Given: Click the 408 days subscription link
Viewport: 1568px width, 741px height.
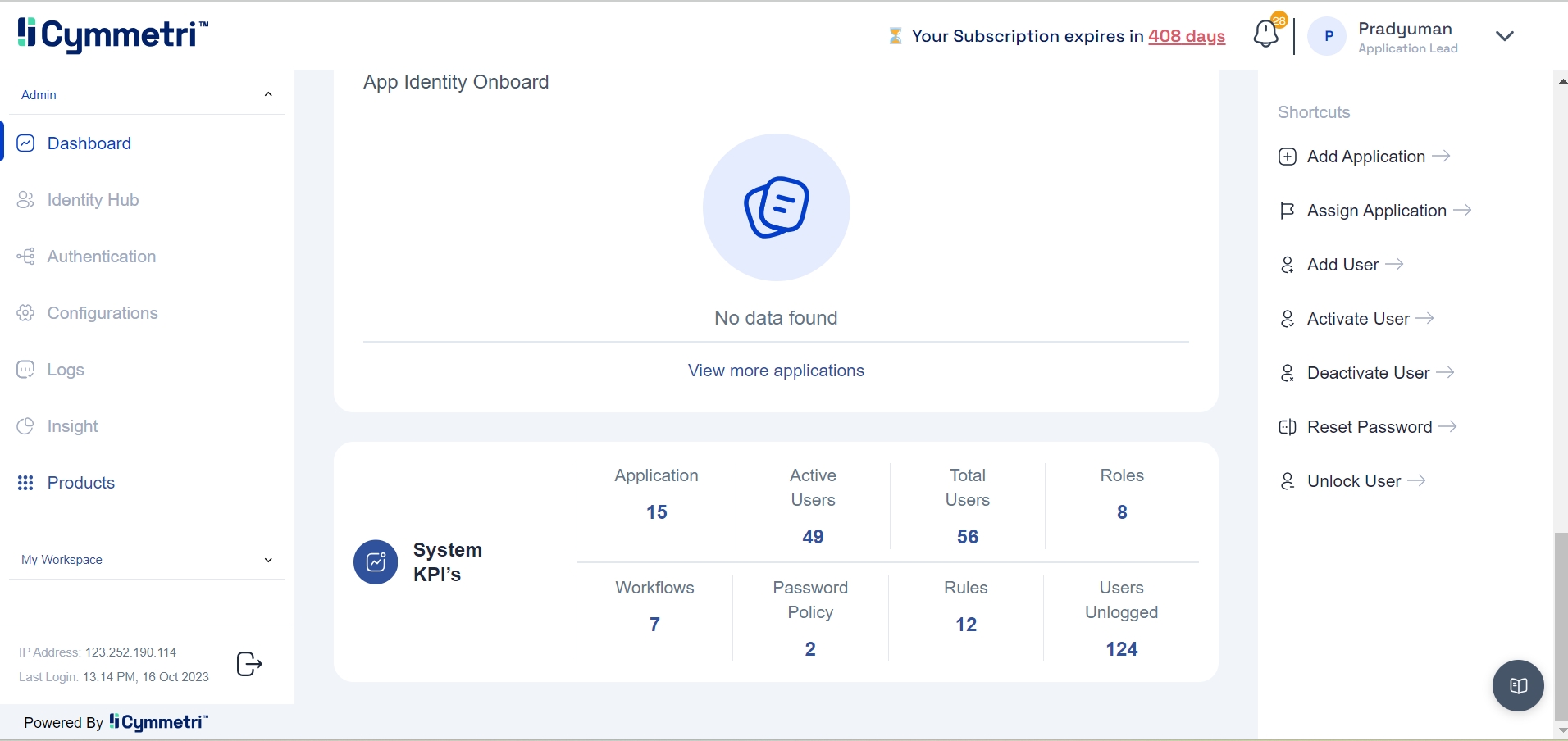Looking at the screenshot, I should [x=1186, y=36].
